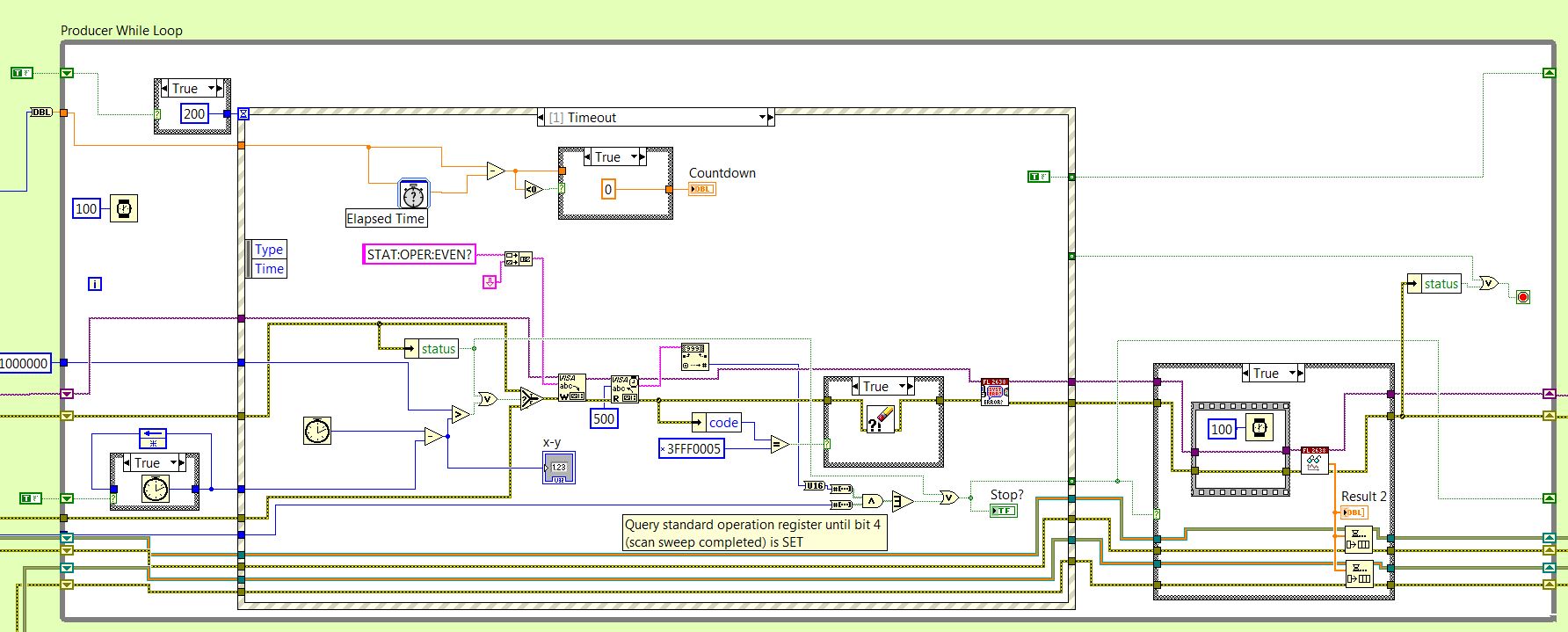Select the FL 2638 read VI inside the True case at the right of the diagram
1568x632 pixels.
1314,461
